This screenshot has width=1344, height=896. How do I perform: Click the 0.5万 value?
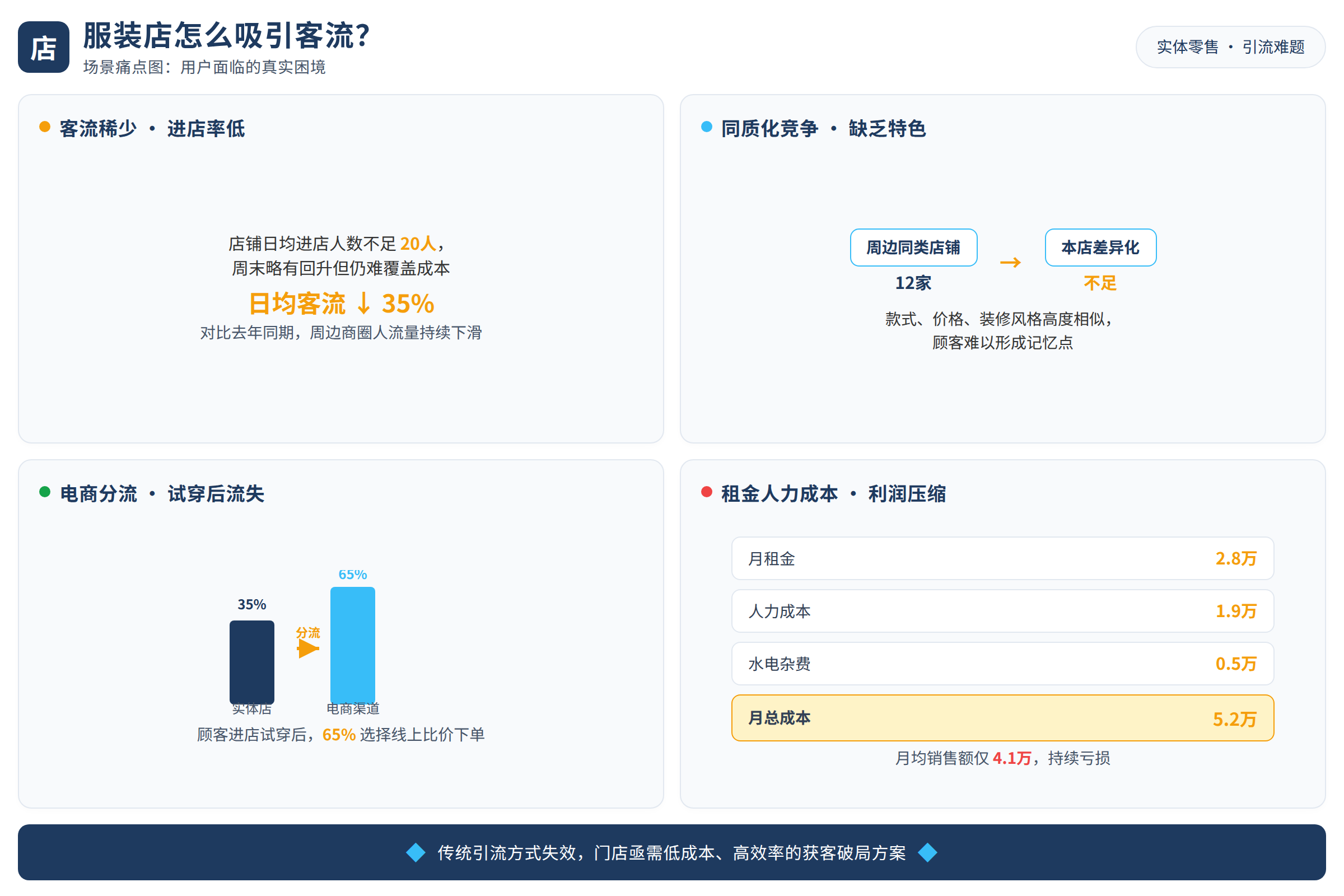[x=1235, y=664]
